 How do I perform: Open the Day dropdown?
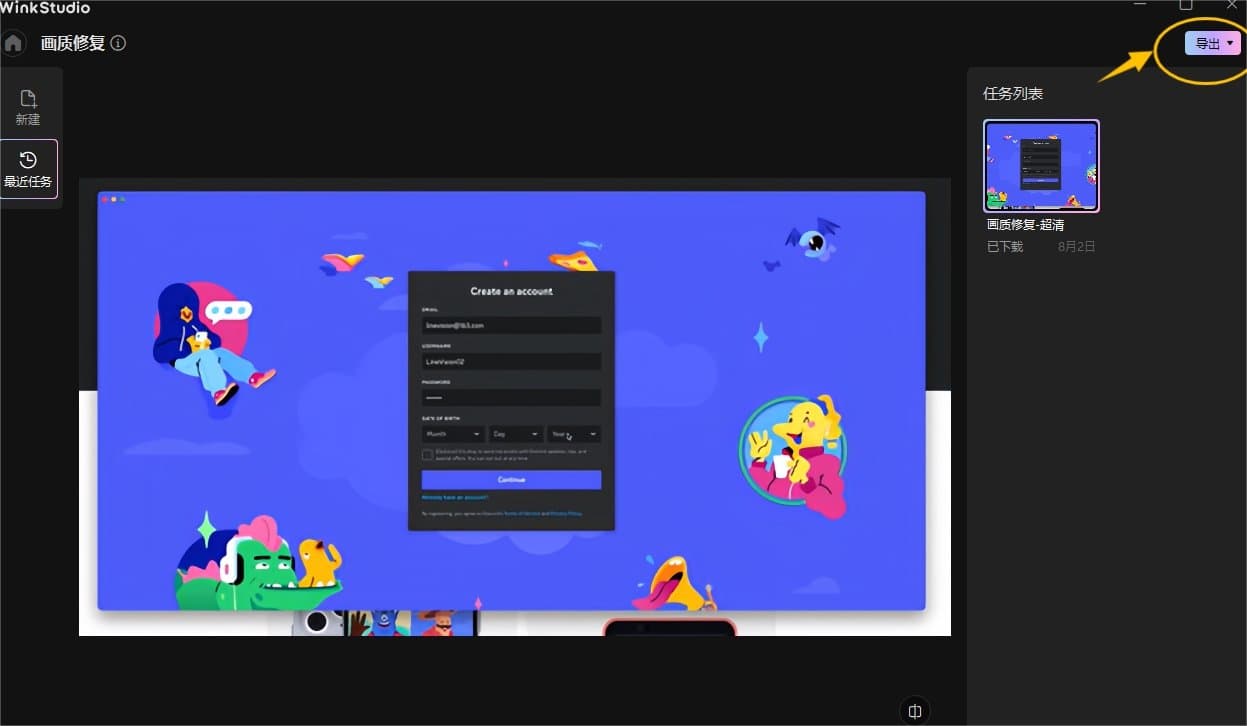tap(515, 434)
